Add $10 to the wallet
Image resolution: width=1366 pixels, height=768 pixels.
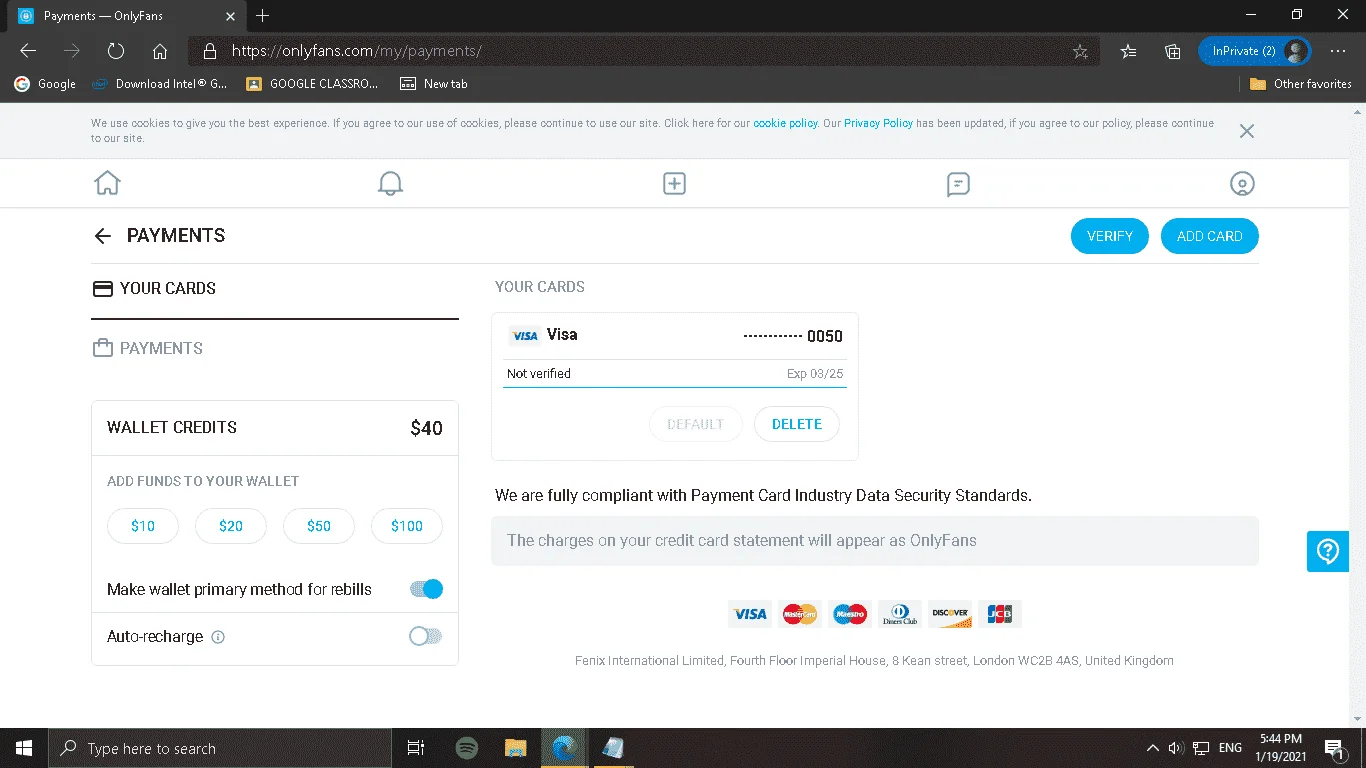click(143, 526)
